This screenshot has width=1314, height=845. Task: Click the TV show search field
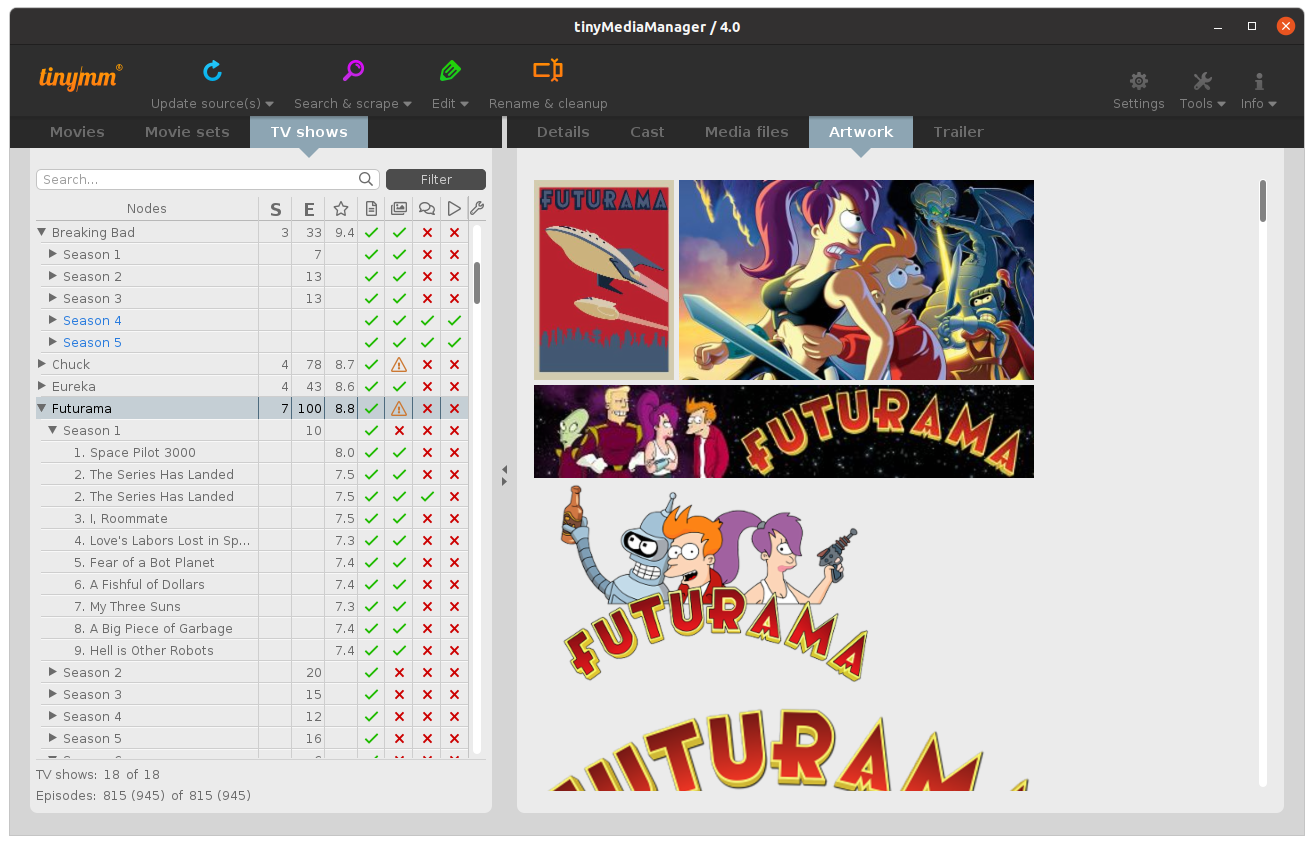(198, 180)
